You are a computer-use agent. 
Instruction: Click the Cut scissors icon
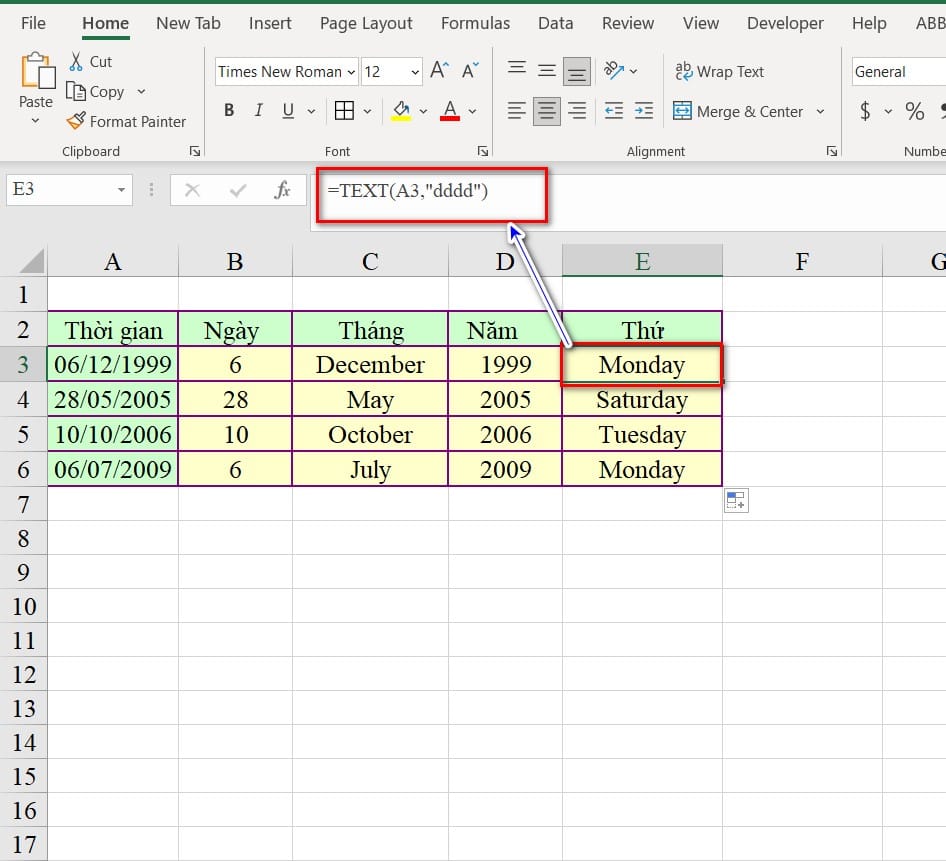pos(76,62)
